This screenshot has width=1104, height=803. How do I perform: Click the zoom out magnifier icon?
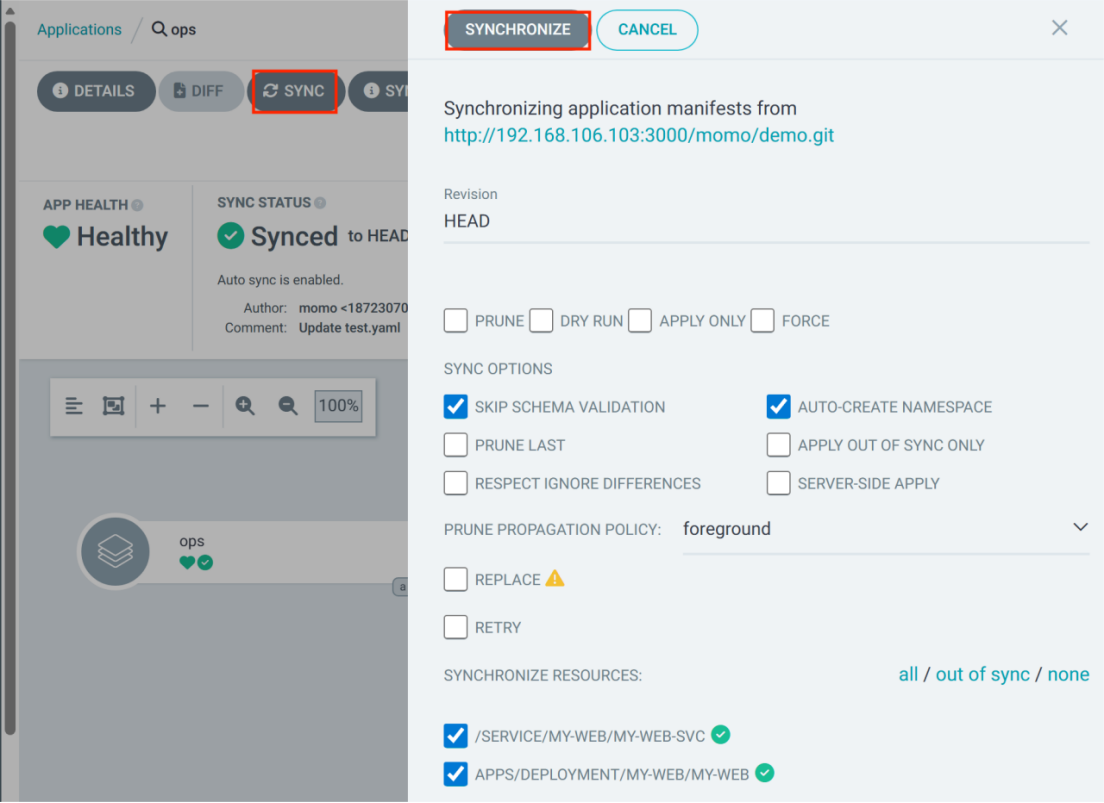[288, 406]
